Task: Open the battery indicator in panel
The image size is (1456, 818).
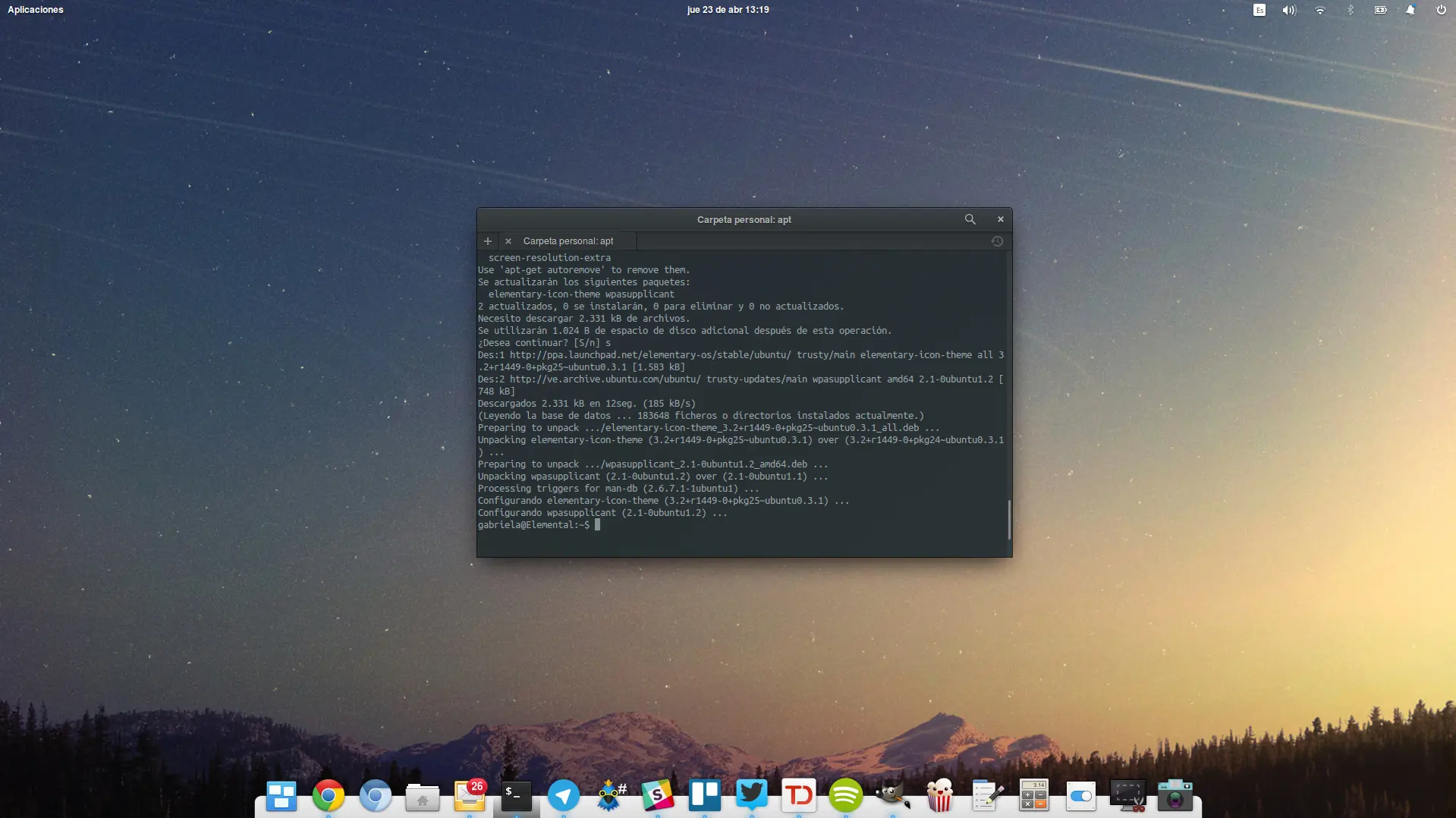Action: [1380, 10]
